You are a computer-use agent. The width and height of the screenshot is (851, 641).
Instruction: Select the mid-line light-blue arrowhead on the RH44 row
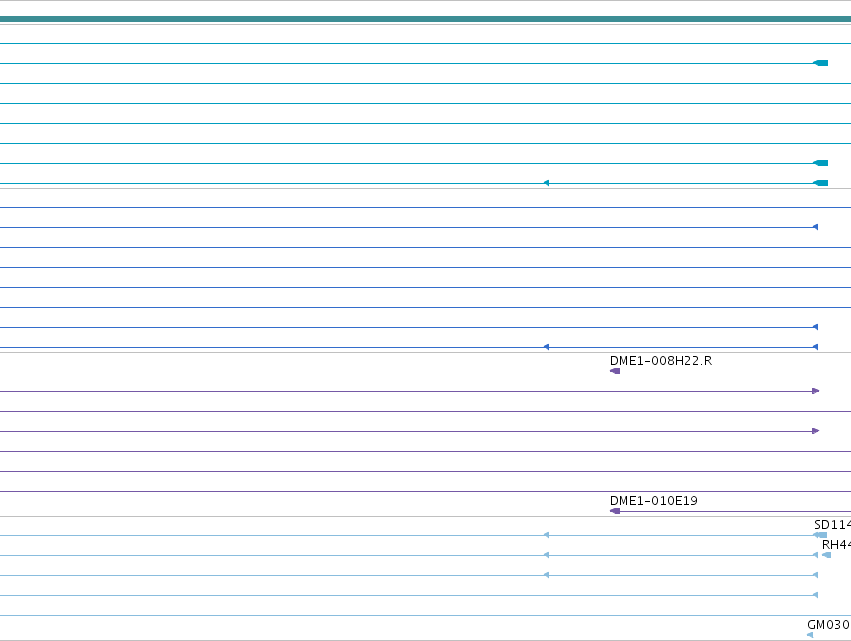tap(547, 555)
